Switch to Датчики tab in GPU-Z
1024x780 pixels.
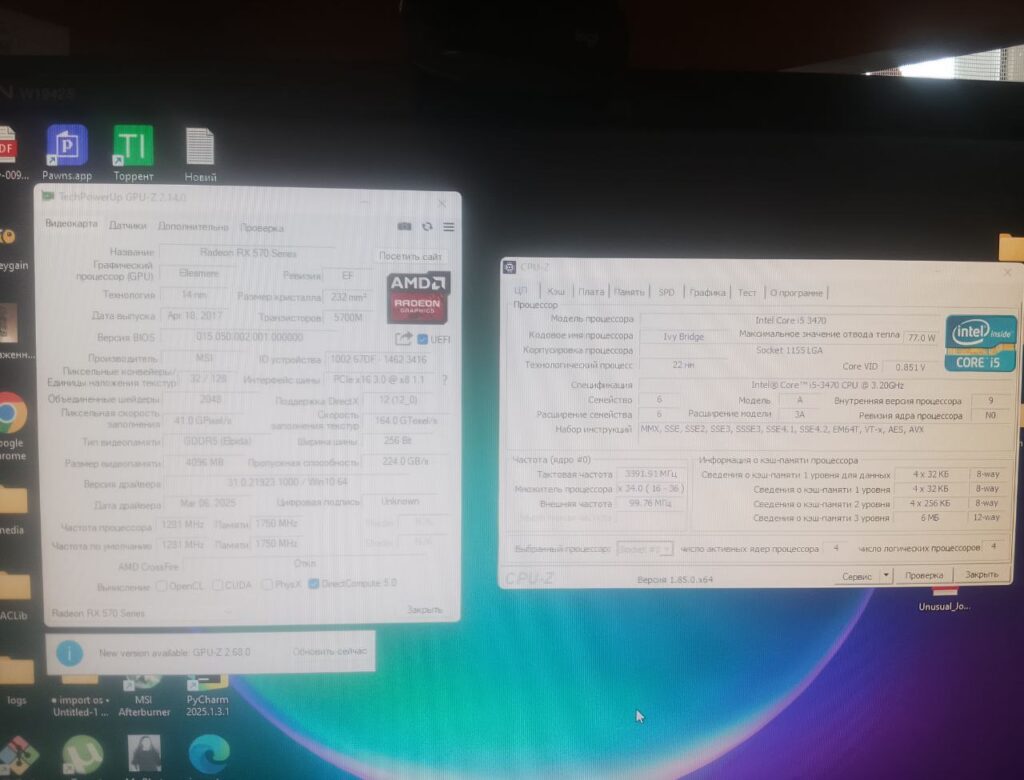(x=127, y=225)
